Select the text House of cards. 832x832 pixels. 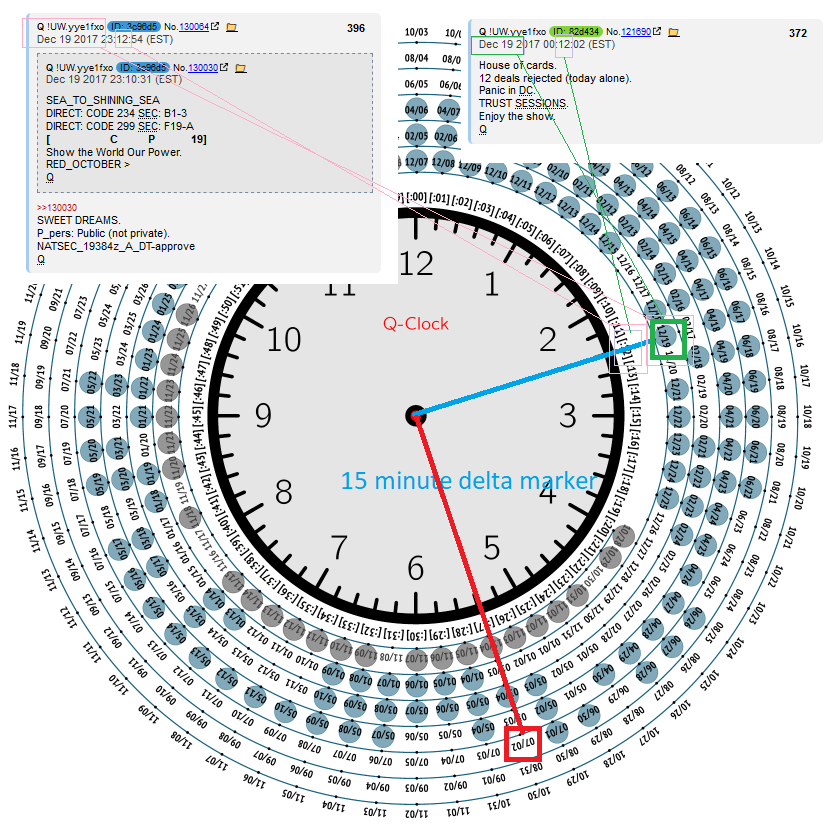point(518,65)
